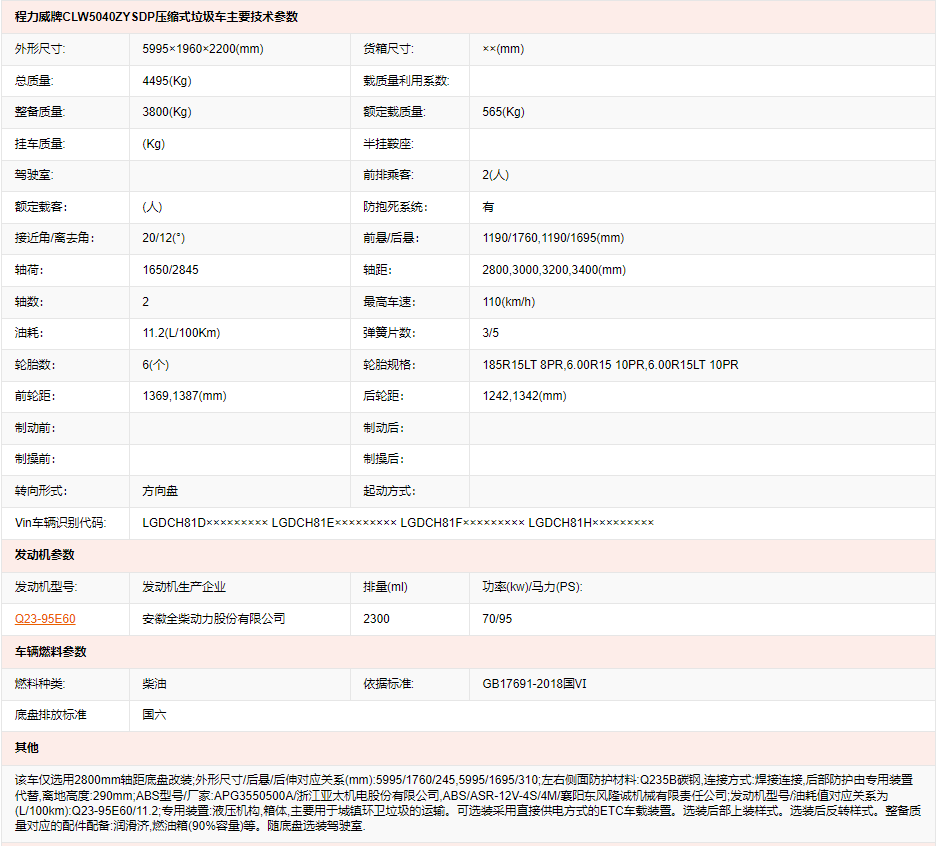Click the engine manufacturer 安徽全柴动力股份有限公司
Image resolution: width=939 pixels, height=846 pixels.
[x=214, y=619]
